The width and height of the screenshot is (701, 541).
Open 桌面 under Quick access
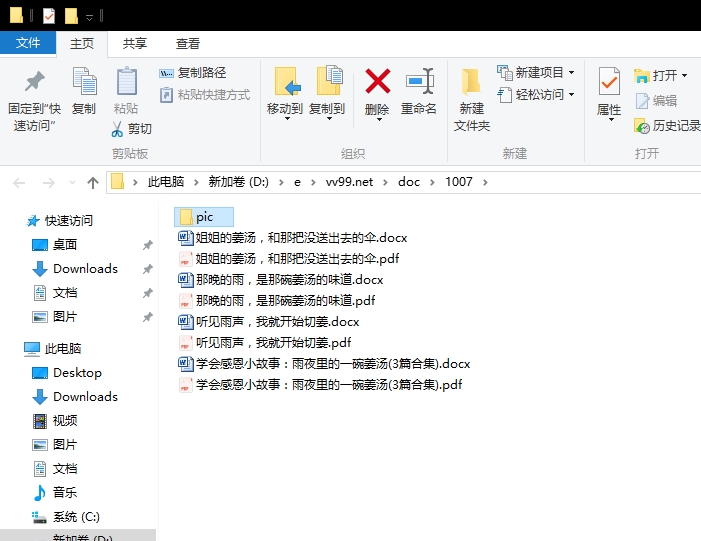coord(55,245)
